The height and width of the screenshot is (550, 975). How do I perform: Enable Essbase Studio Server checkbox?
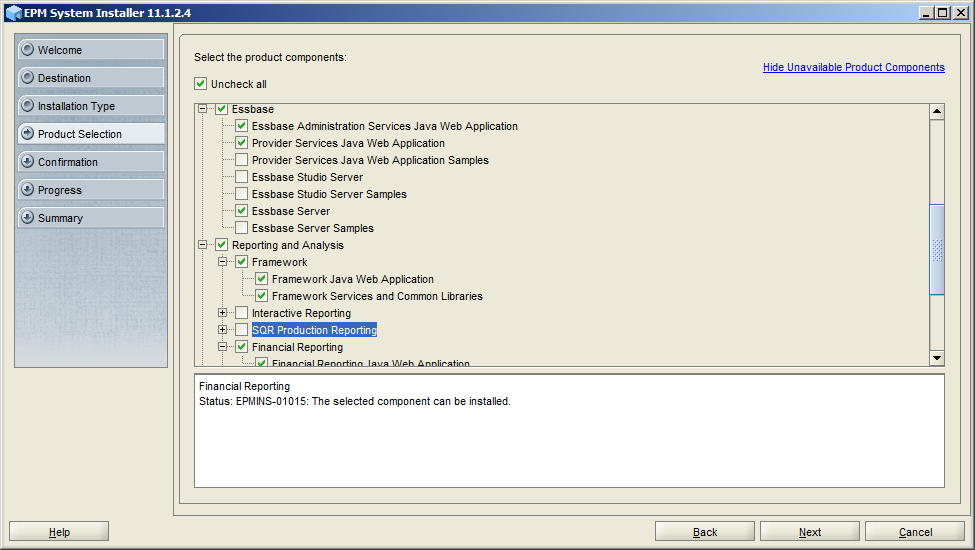click(x=241, y=176)
